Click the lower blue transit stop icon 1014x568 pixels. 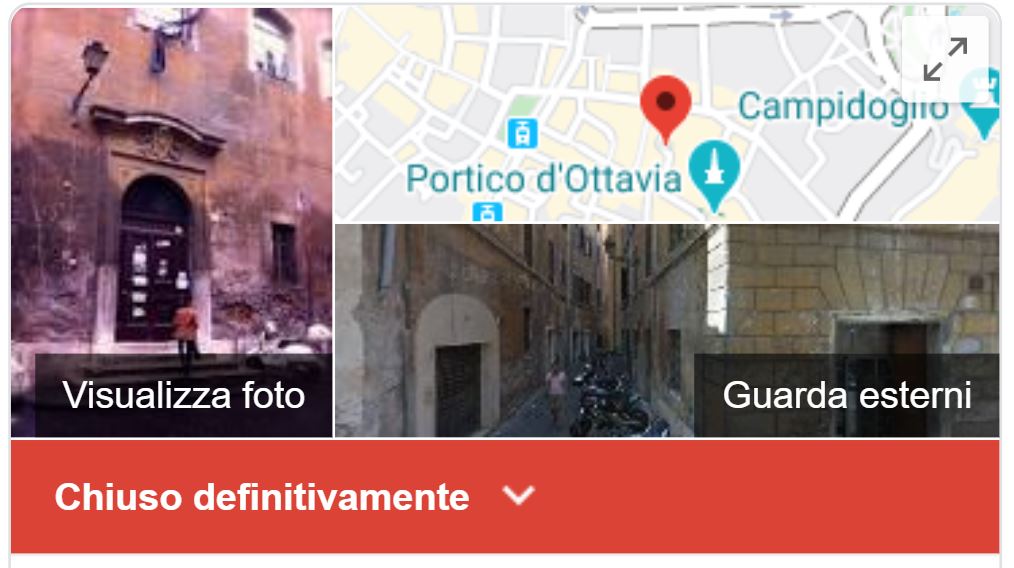coord(488,212)
